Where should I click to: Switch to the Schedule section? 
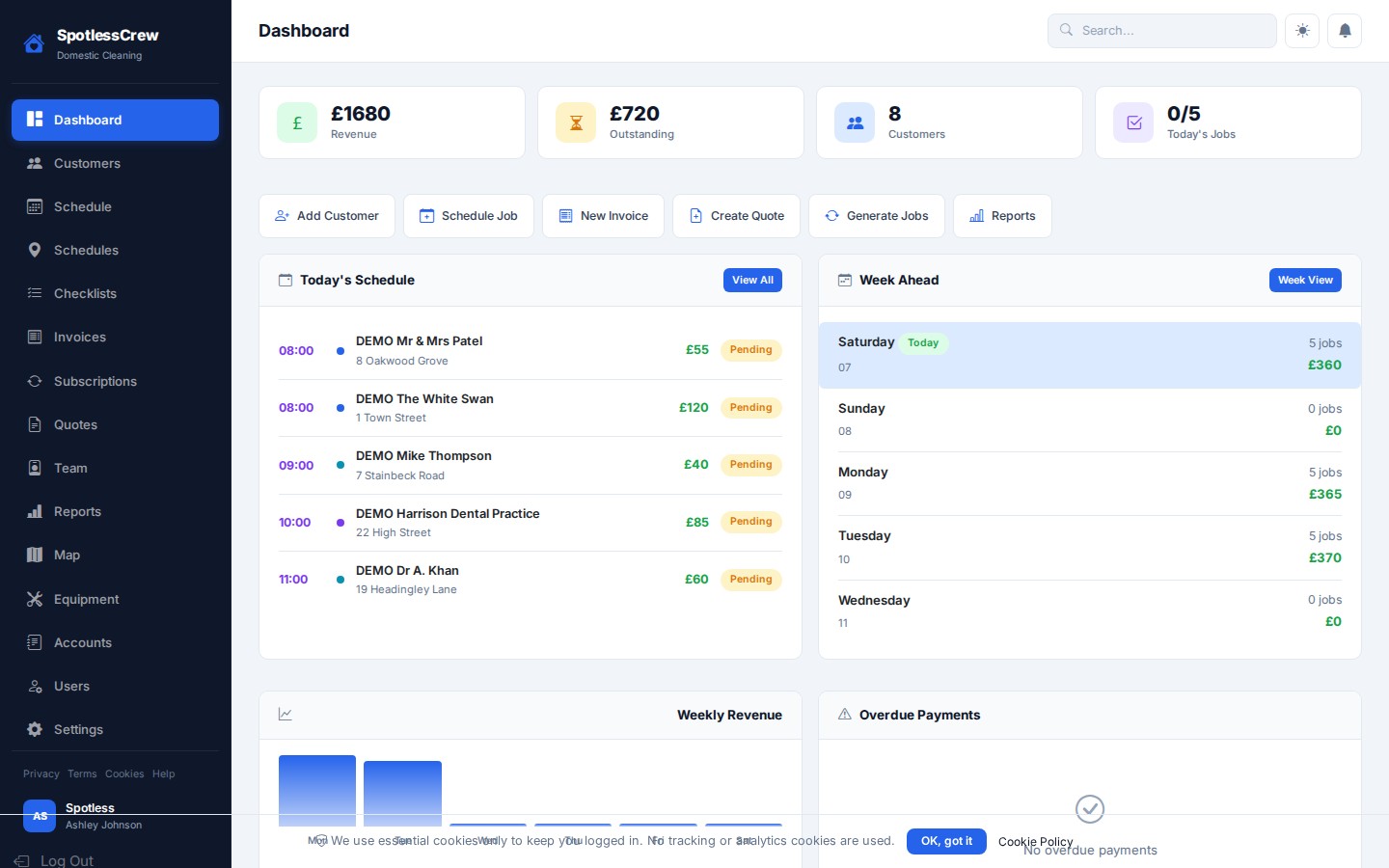82,206
